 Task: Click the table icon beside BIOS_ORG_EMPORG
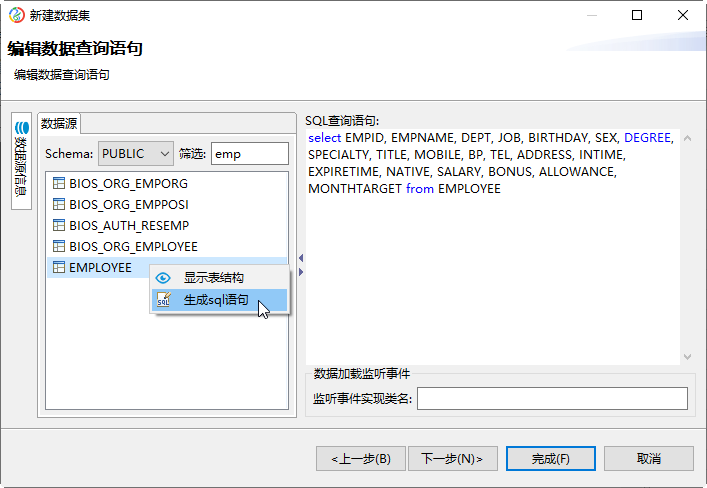click(59, 184)
